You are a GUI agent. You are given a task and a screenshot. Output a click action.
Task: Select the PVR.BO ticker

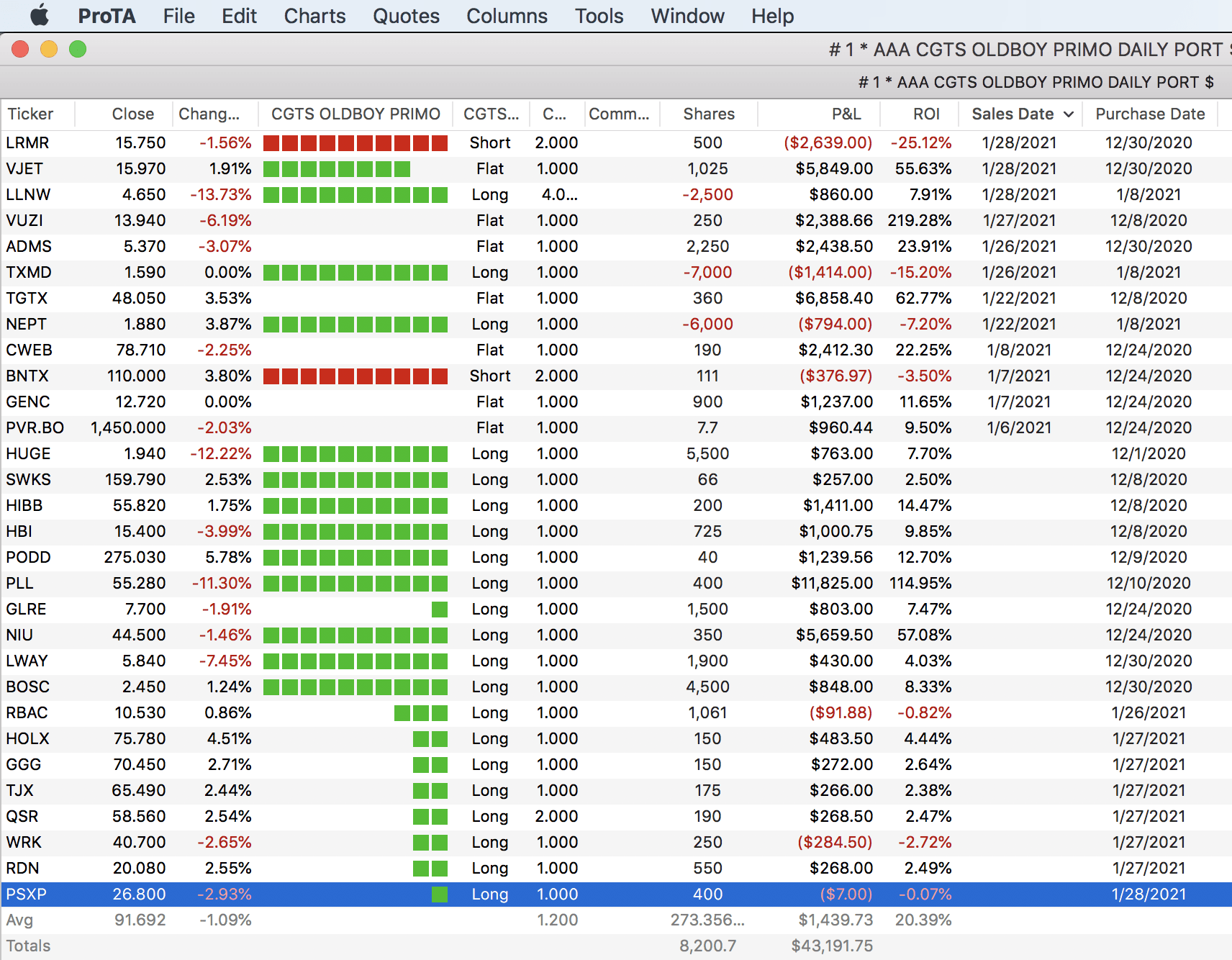pyautogui.click(x=35, y=427)
